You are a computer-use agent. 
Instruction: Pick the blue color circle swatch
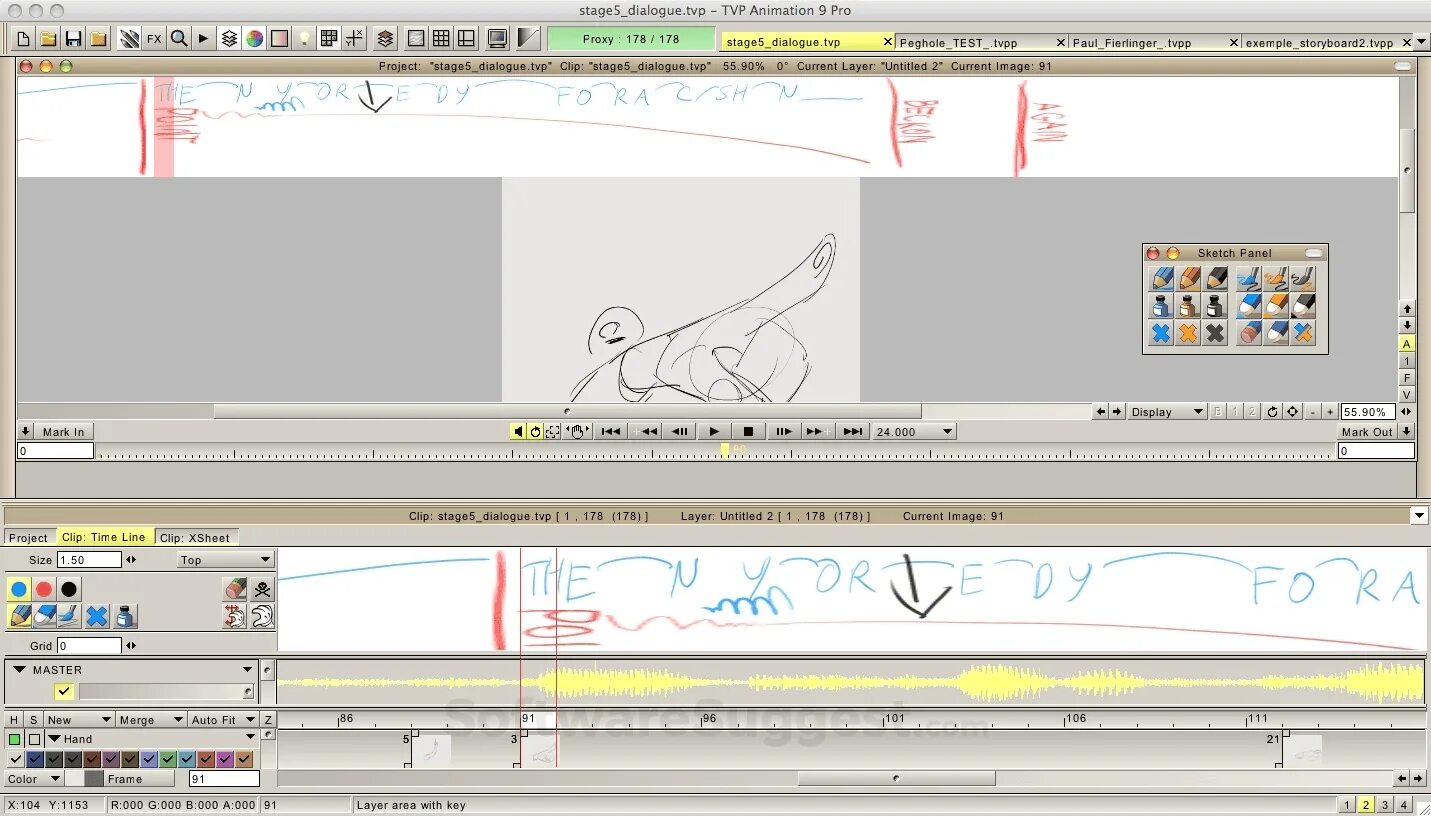(19, 588)
